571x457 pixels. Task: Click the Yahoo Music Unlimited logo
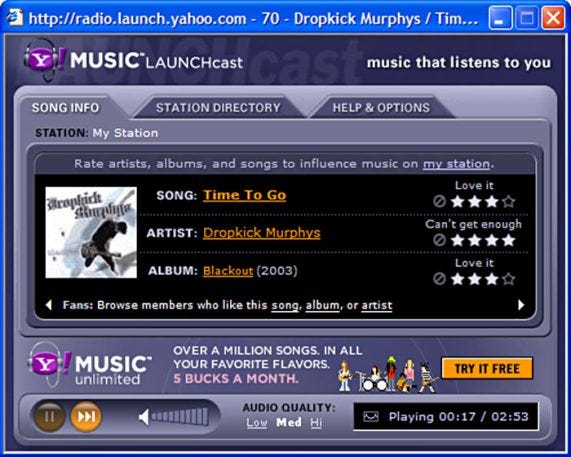click(89, 366)
